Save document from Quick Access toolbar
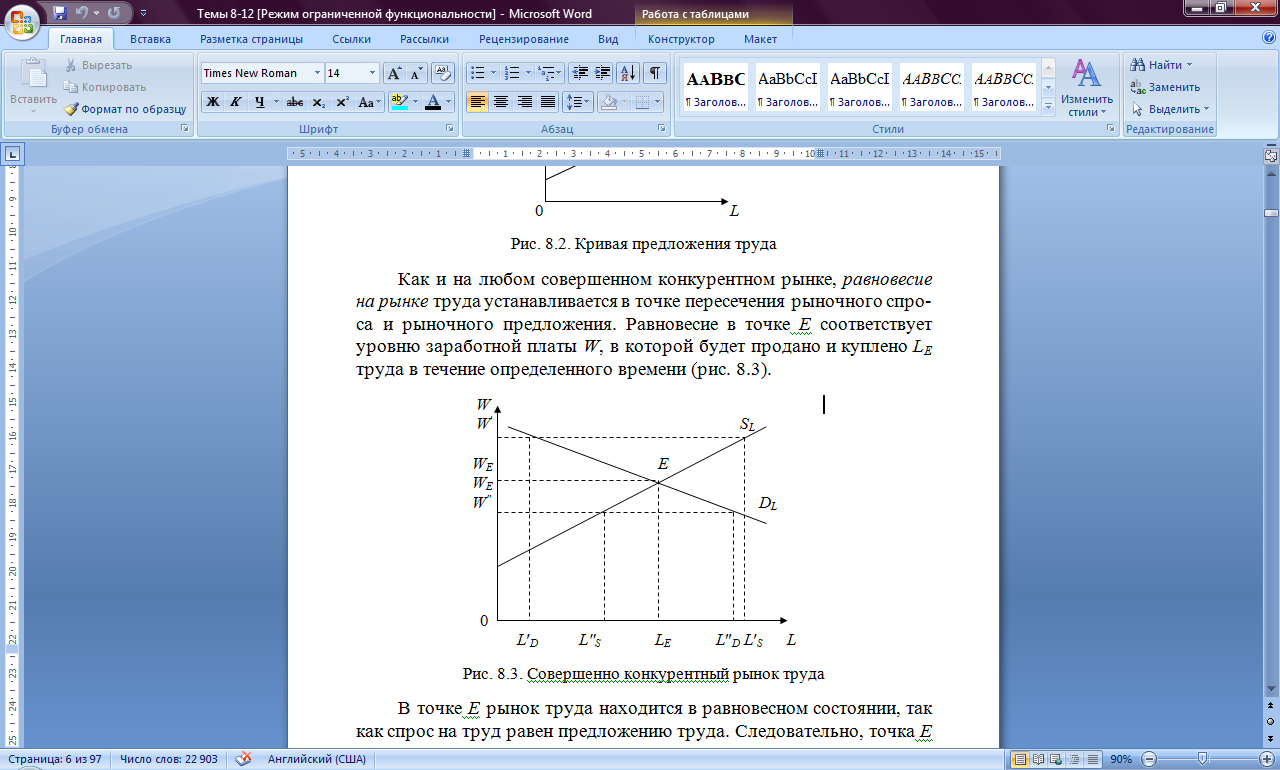The image size is (1280, 770). [60, 13]
